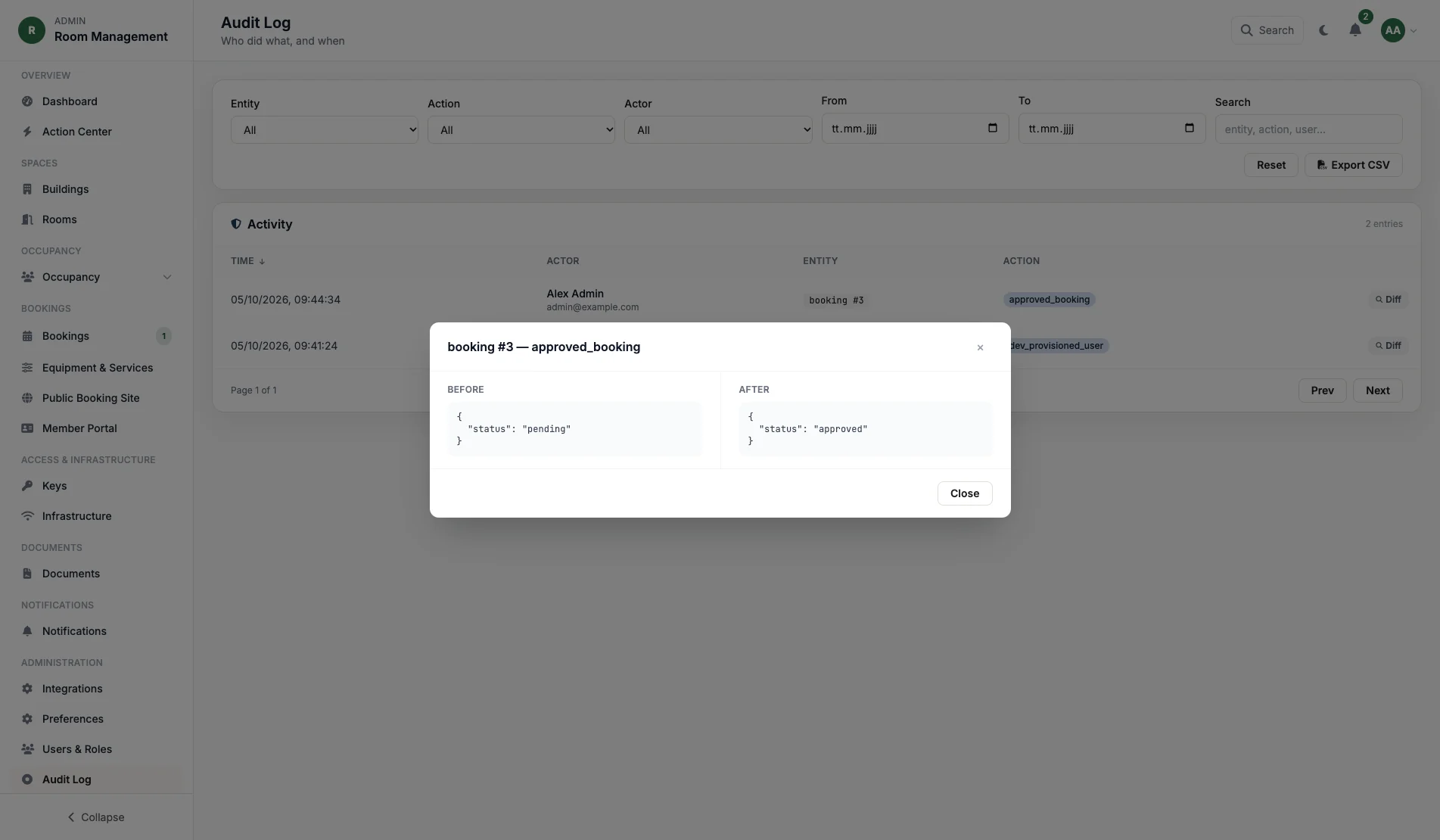Click the Close button in the dialog
Screen dimensions: 1440x840
click(x=965, y=493)
